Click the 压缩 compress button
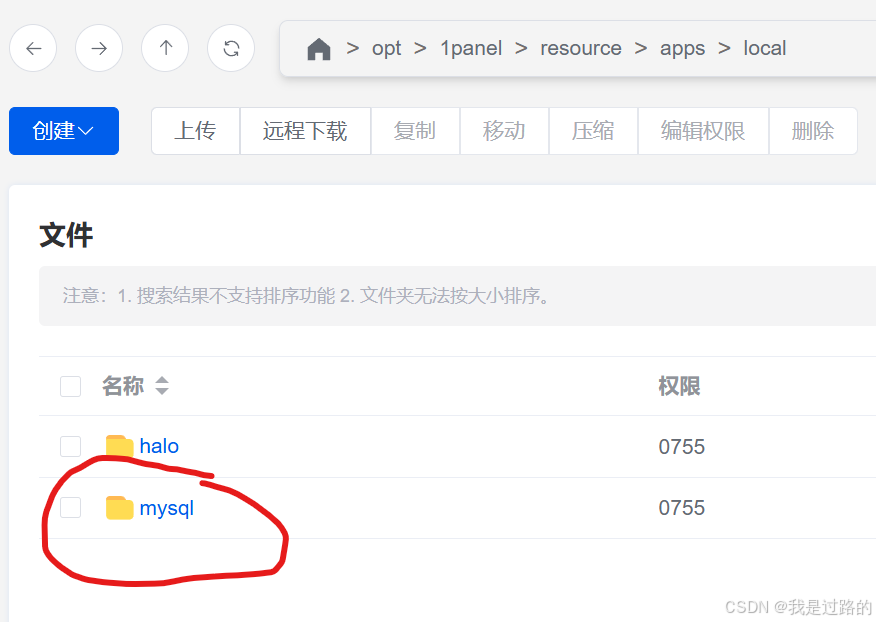This screenshot has height=622, width=876. pyautogui.click(x=593, y=131)
